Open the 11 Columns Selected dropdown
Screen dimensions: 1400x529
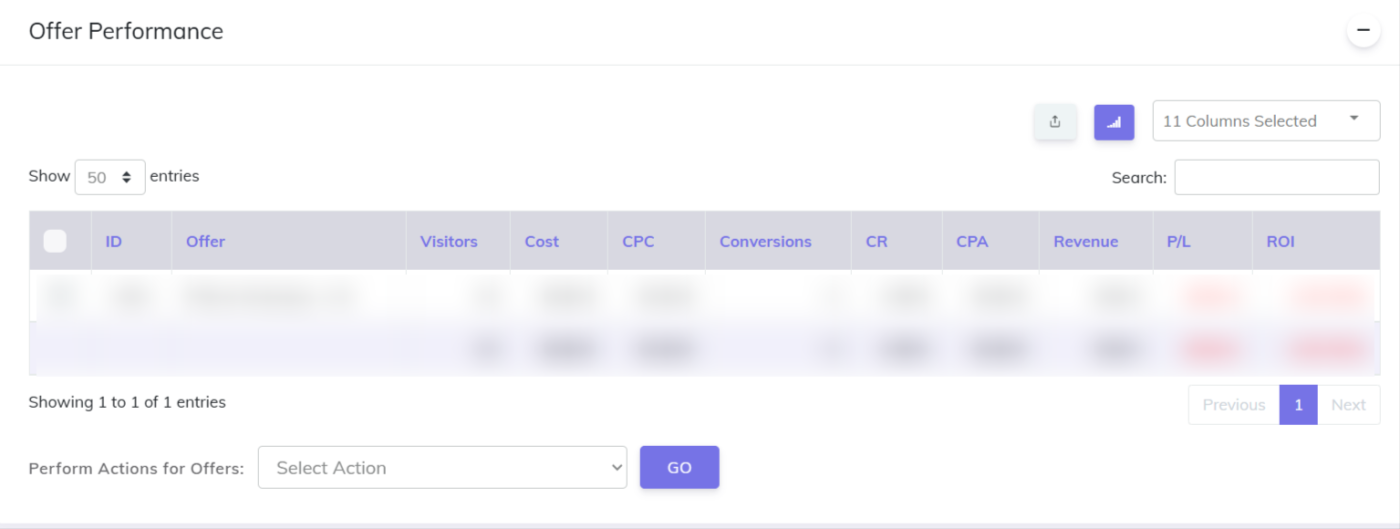point(1266,121)
